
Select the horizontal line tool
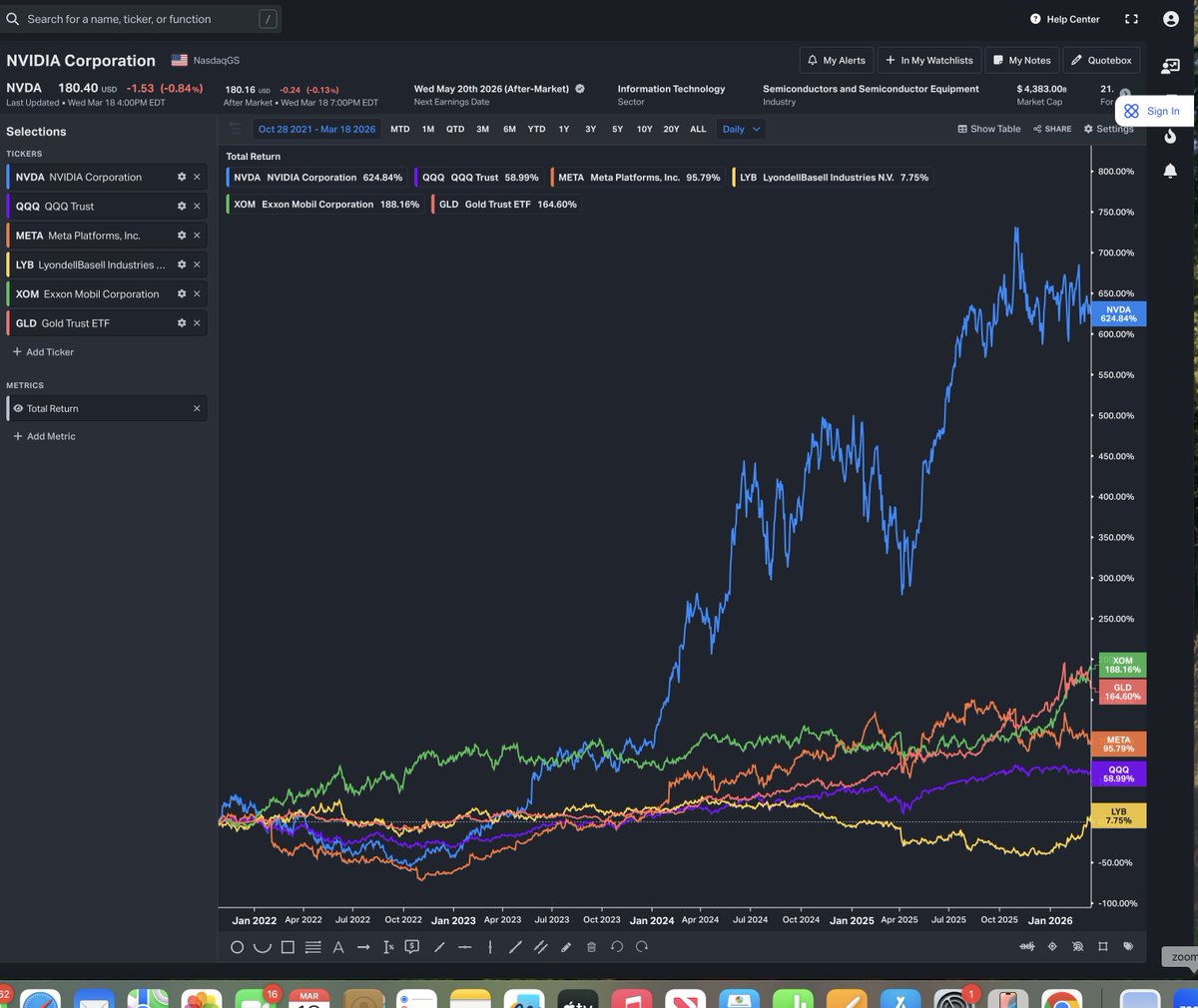[464, 947]
